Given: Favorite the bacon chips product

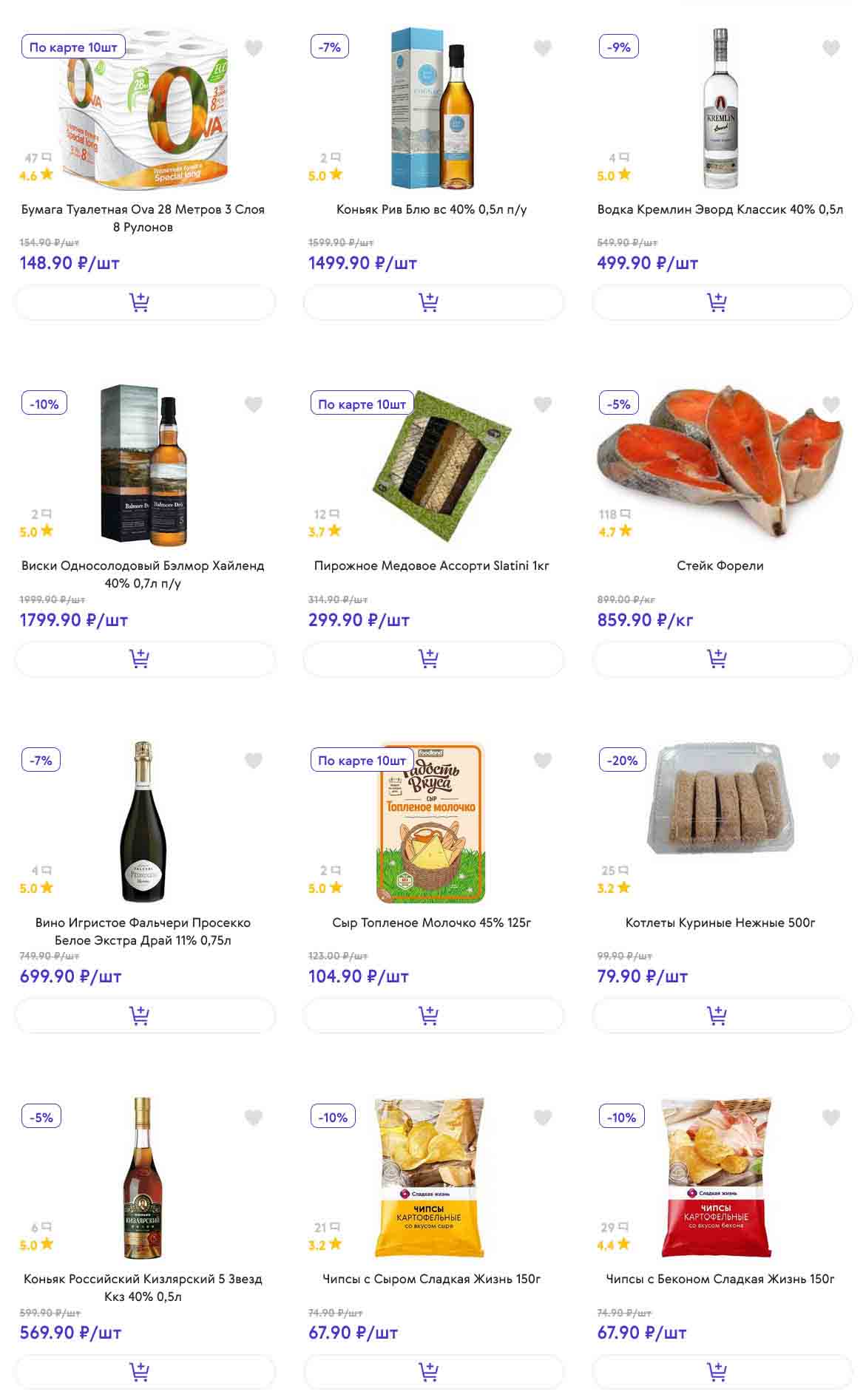Looking at the screenshot, I should [831, 1118].
